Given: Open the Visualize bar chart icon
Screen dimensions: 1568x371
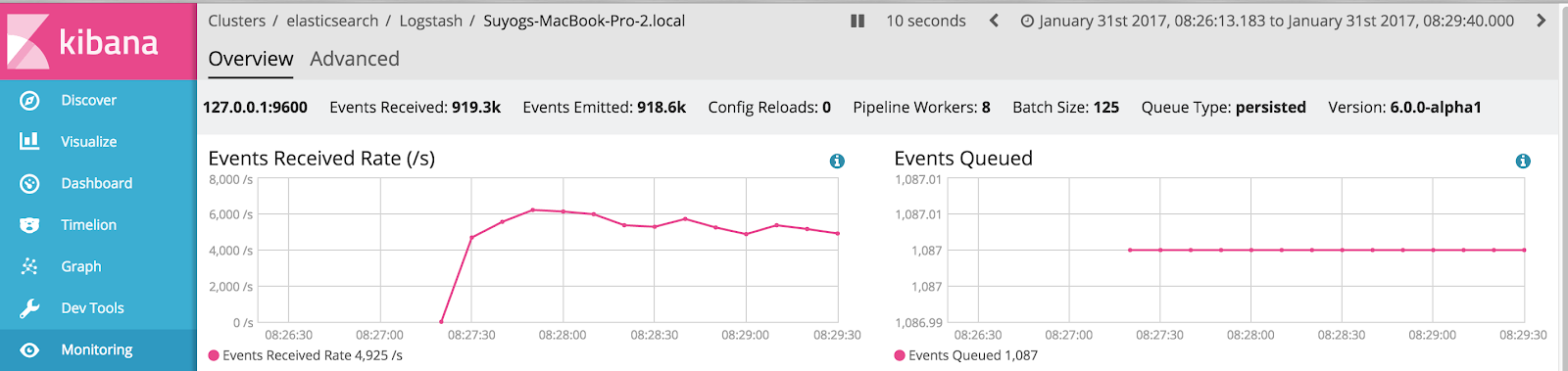Looking at the screenshot, I should point(29,141).
